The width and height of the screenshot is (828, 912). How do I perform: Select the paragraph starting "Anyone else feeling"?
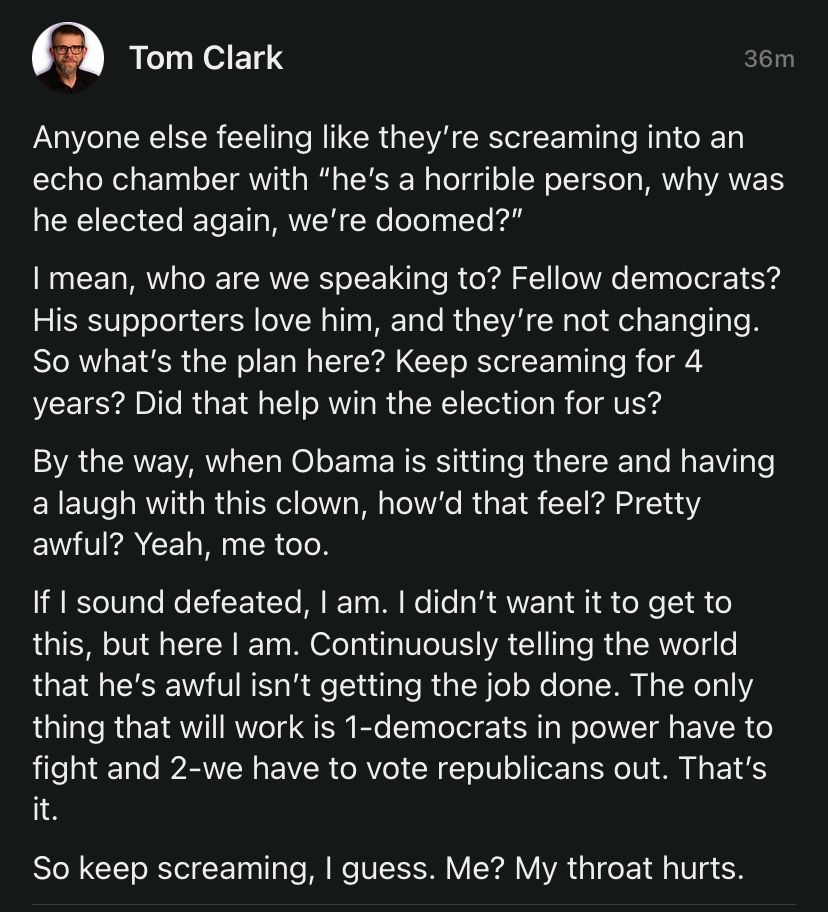388,180
